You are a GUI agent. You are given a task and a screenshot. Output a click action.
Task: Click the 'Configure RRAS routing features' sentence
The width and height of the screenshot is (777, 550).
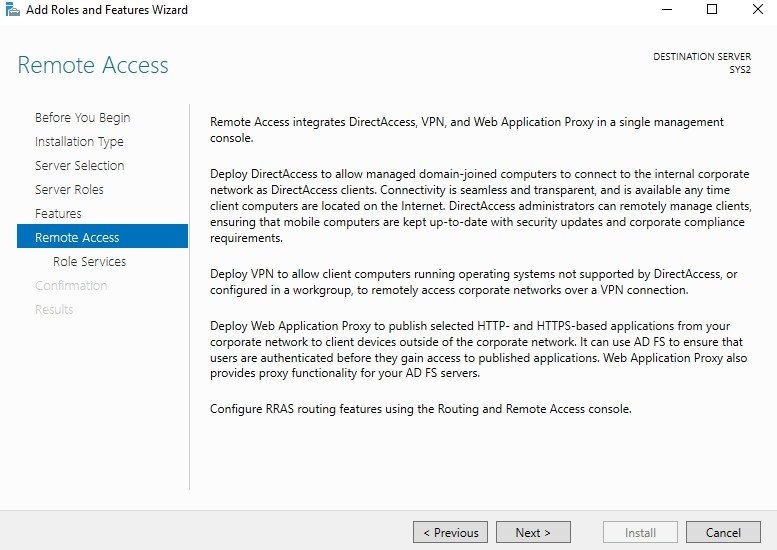pos(421,409)
